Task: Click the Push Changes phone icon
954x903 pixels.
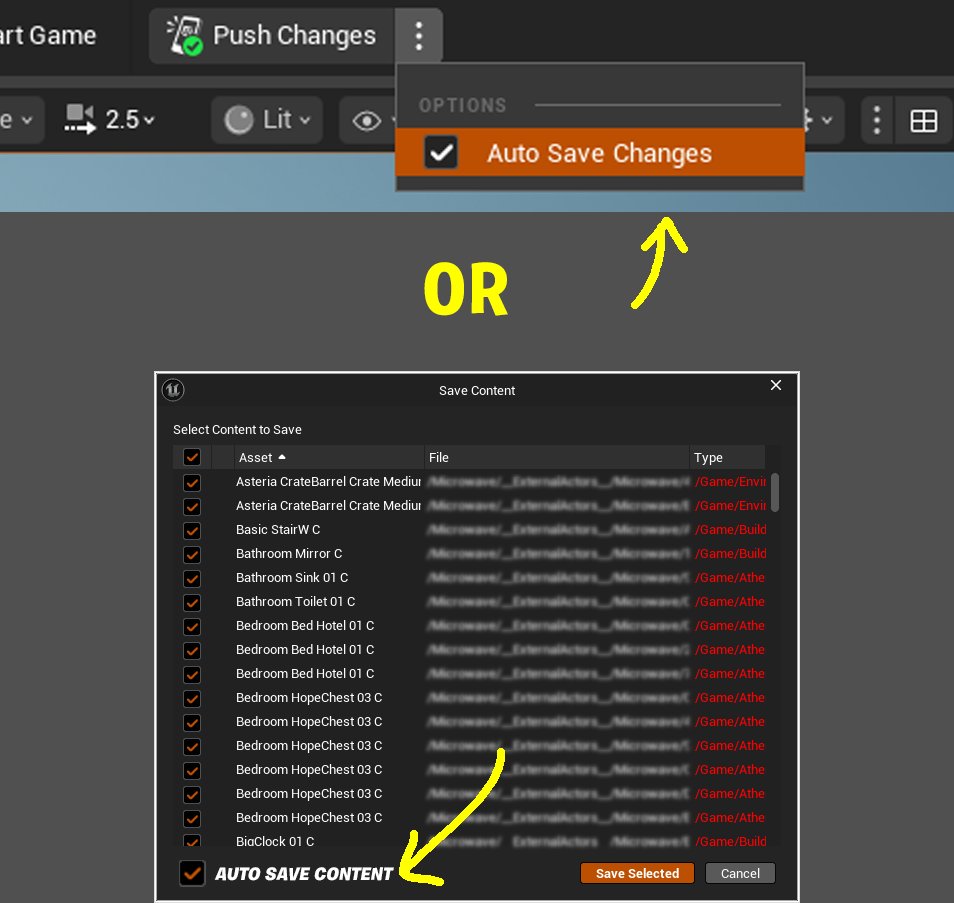Action: tap(185, 36)
